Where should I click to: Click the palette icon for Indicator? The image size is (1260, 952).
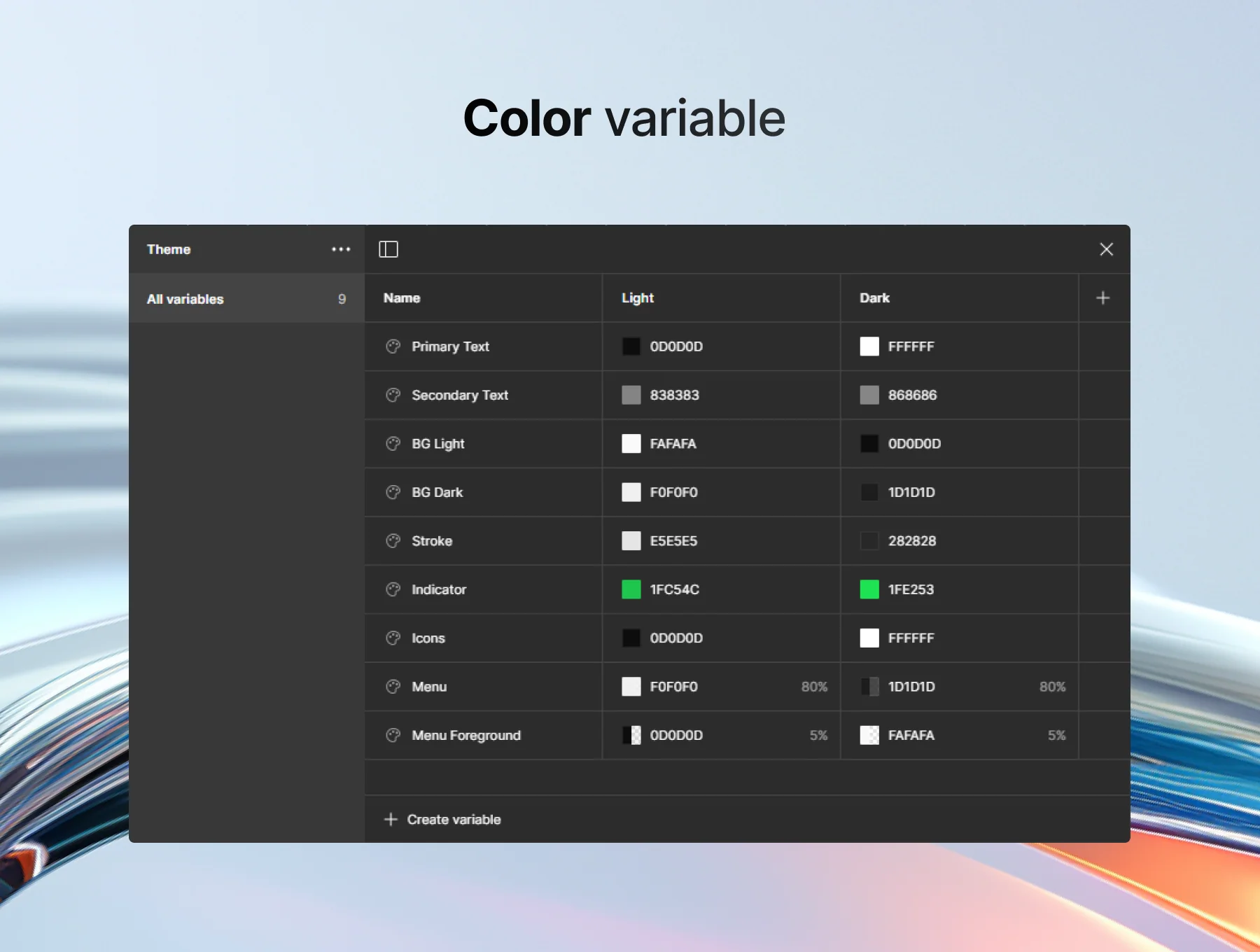393,589
